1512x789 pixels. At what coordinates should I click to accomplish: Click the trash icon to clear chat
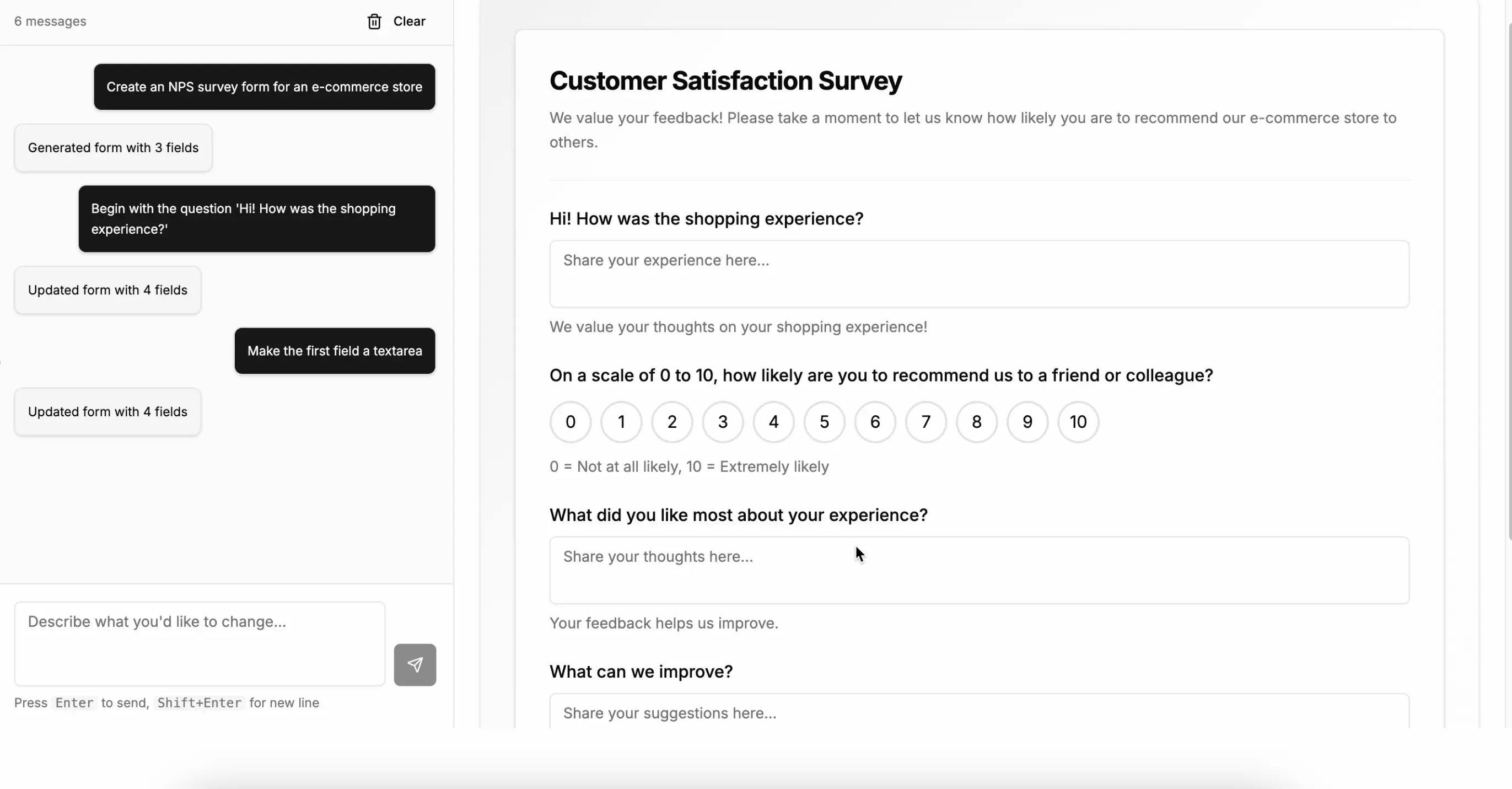coord(374,21)
